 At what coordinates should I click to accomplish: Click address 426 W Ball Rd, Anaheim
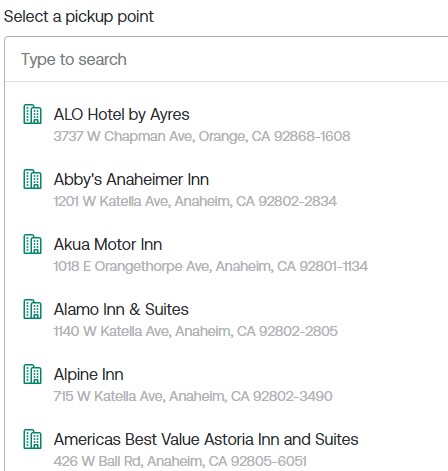pyautogui.click(x=180, y=461)
